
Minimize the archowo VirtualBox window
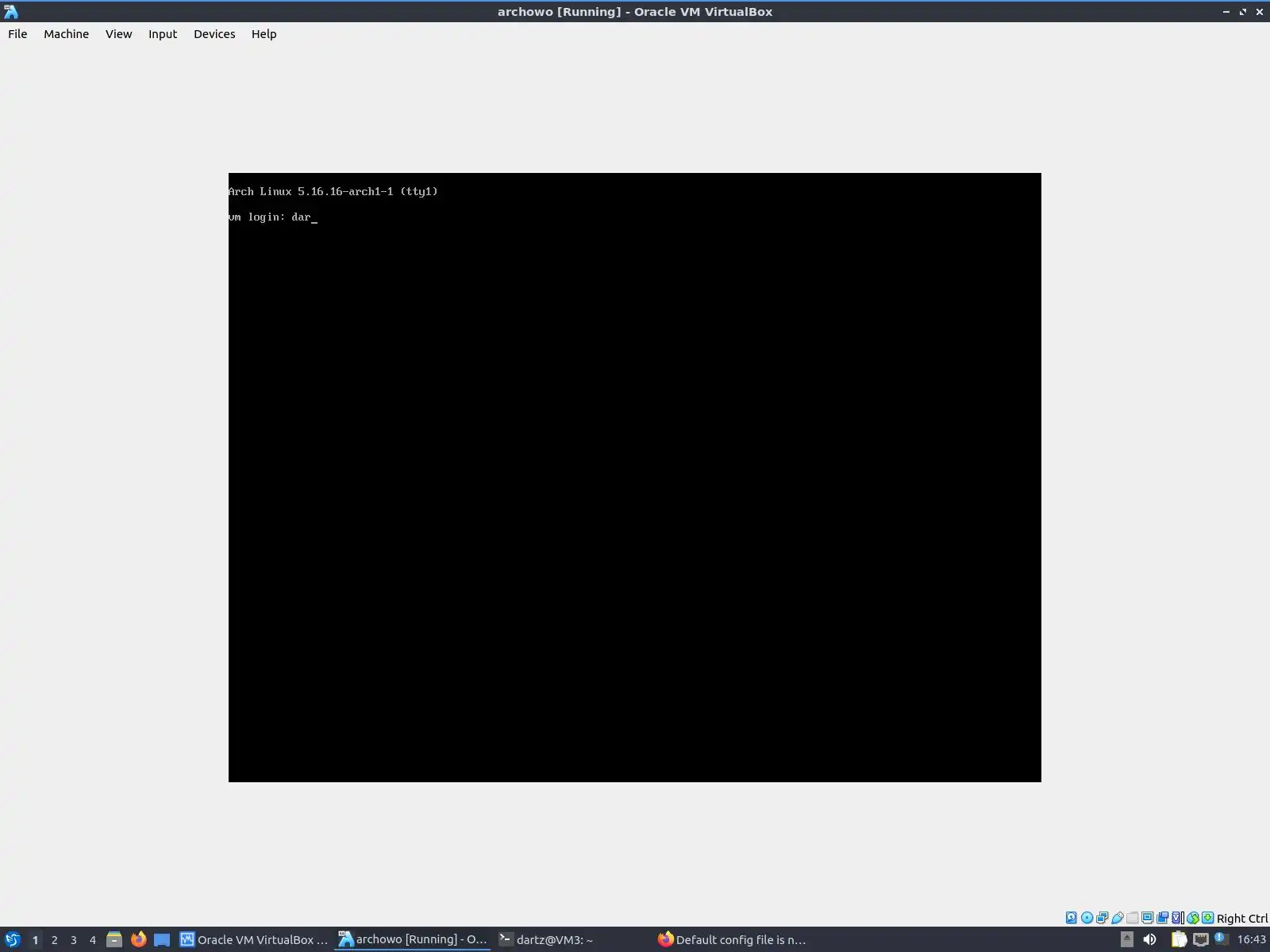click(1226, 12)
